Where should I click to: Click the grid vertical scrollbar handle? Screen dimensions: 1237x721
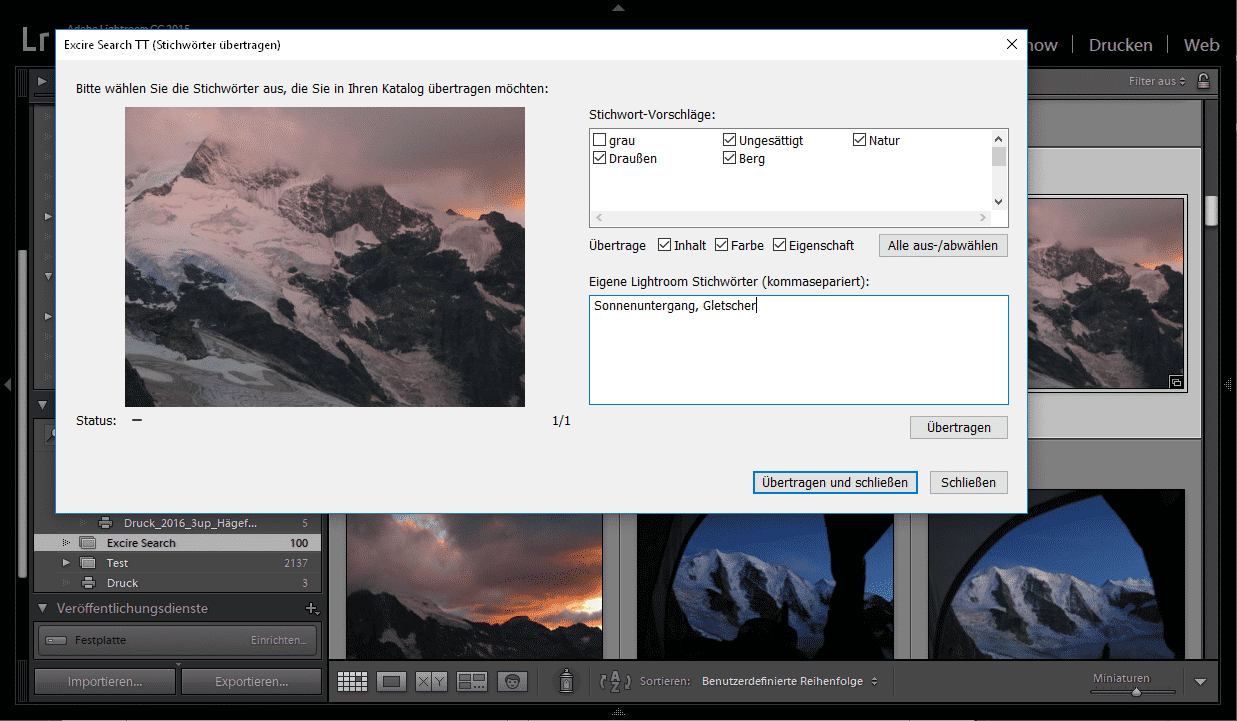coord(1211,209)
